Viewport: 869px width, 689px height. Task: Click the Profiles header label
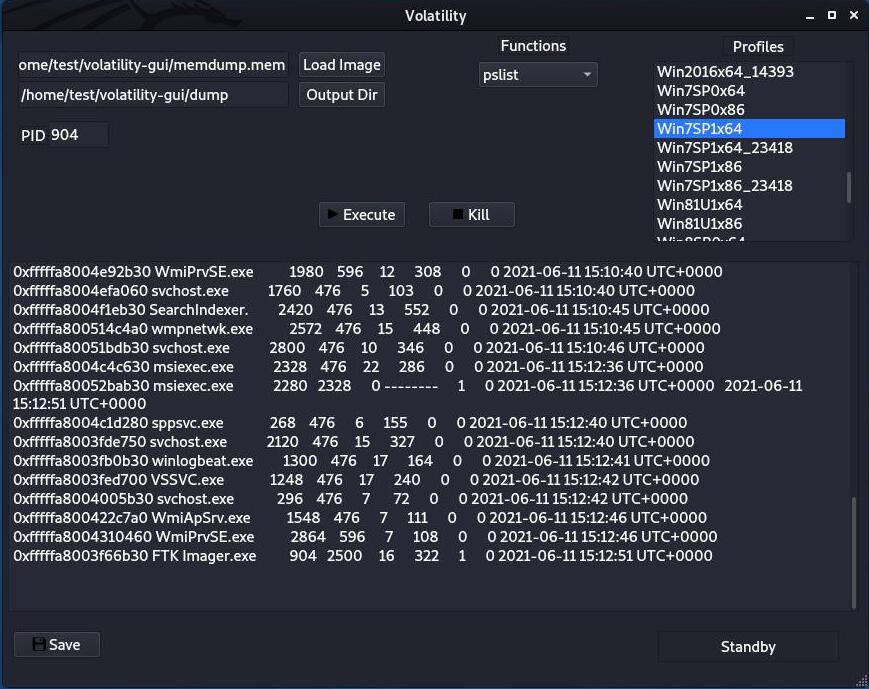point(758,47)
